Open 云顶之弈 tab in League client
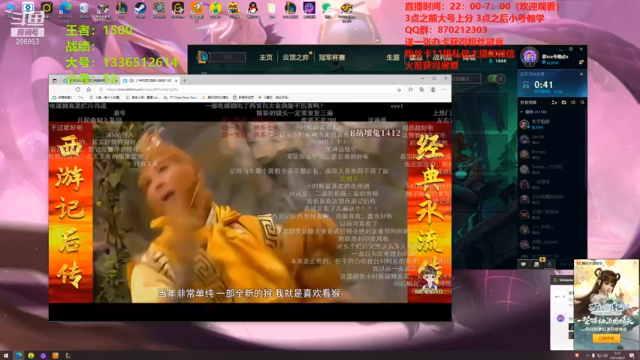Screen dimensions: 640x360 pos(296,58)
